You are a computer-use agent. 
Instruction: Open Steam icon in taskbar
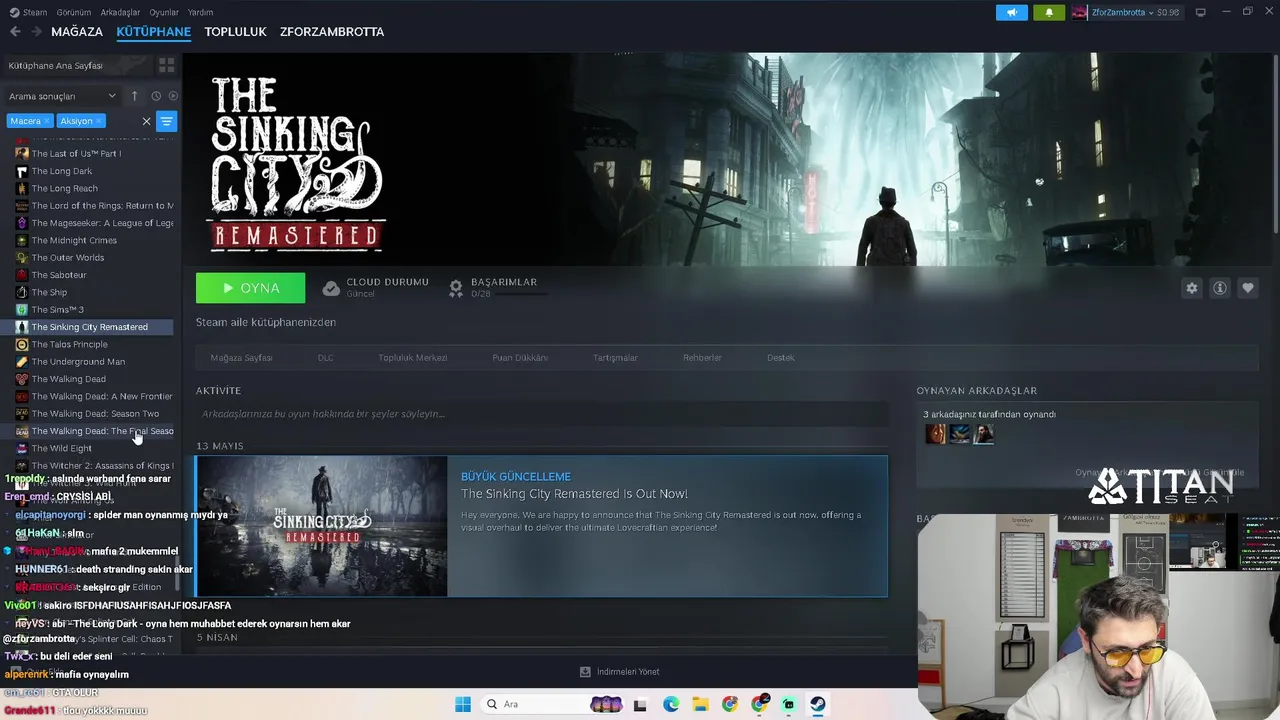(818, 704)
